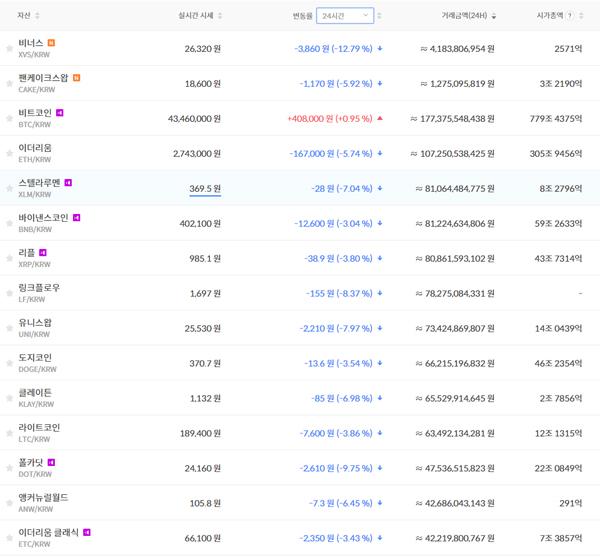Screen dimensions: 600x557
Task: Click the 변동률 column header label
Action: pyautogui.click(x=303, y=16)
